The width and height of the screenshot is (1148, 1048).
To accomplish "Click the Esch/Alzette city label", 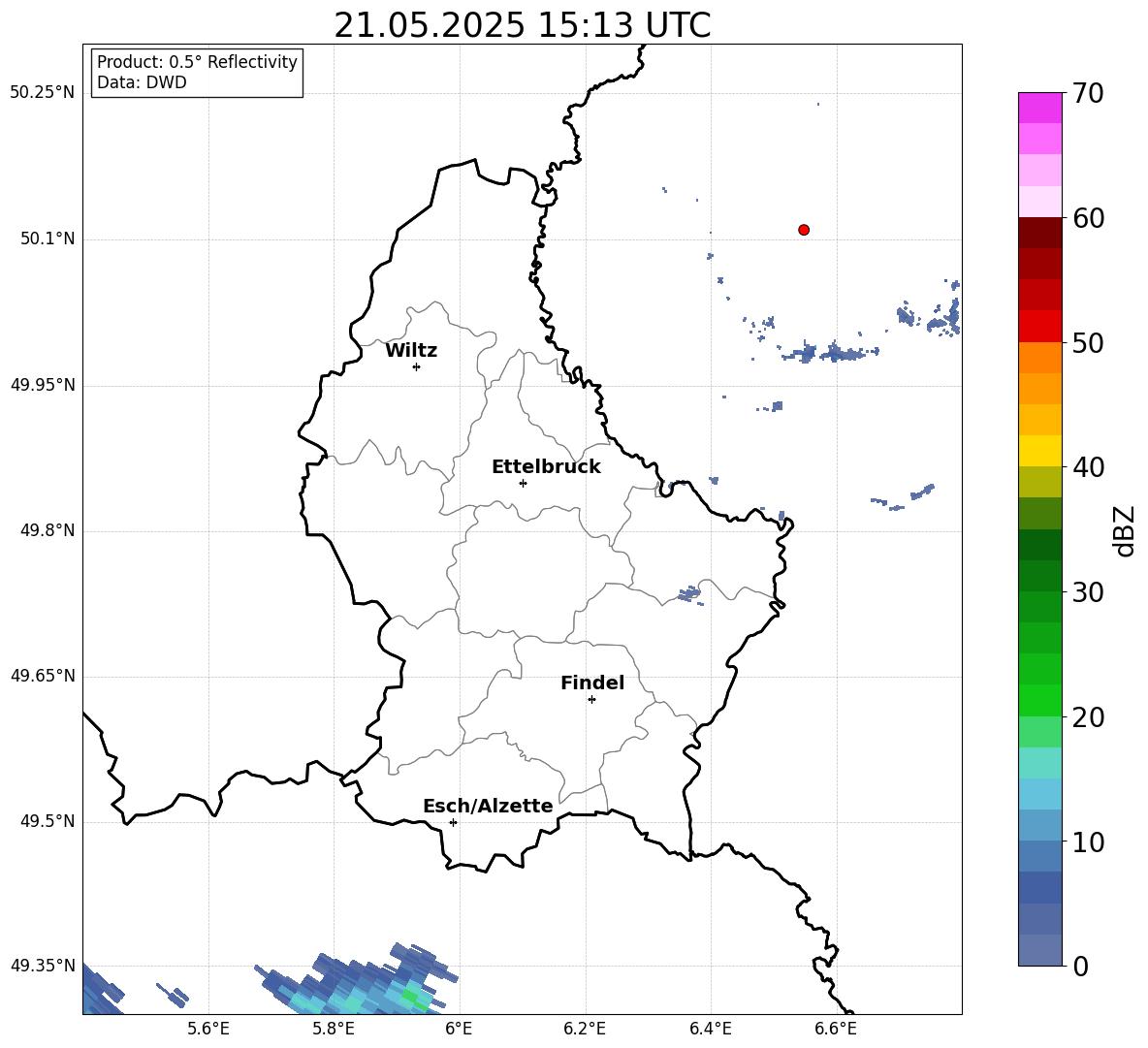I will [x=488, y=806].
